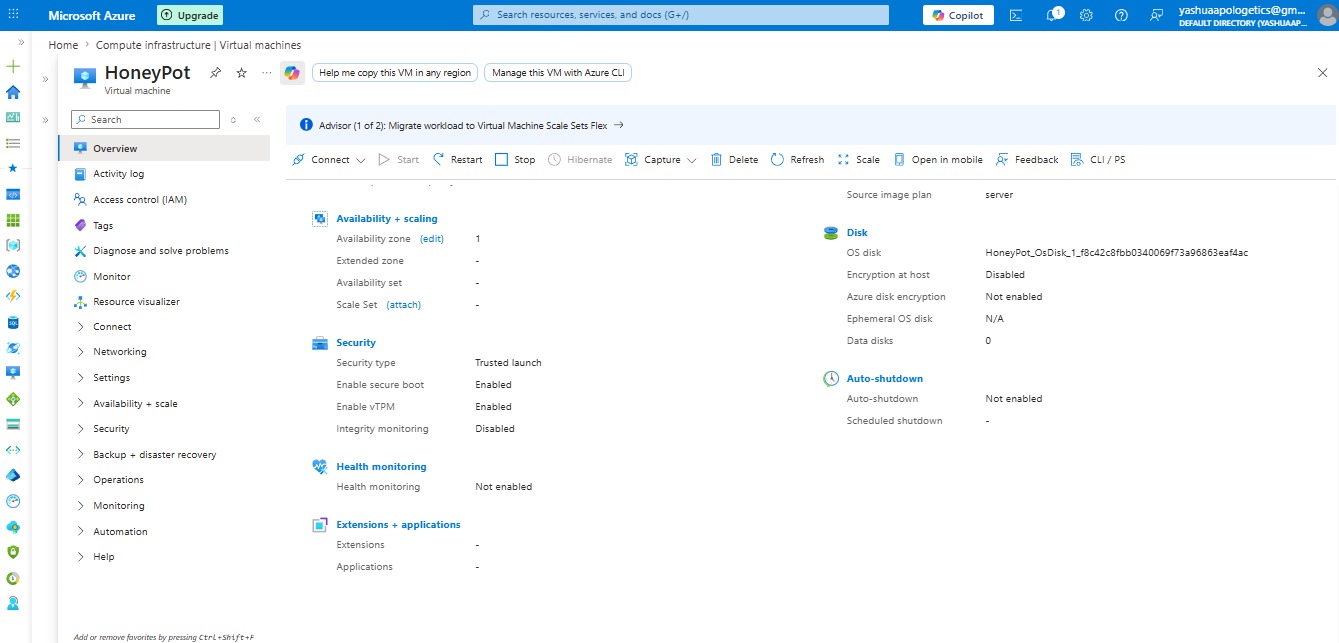Click Help me copy this VM in any region
Screen dimensions: 1339x643
(395, 73)
